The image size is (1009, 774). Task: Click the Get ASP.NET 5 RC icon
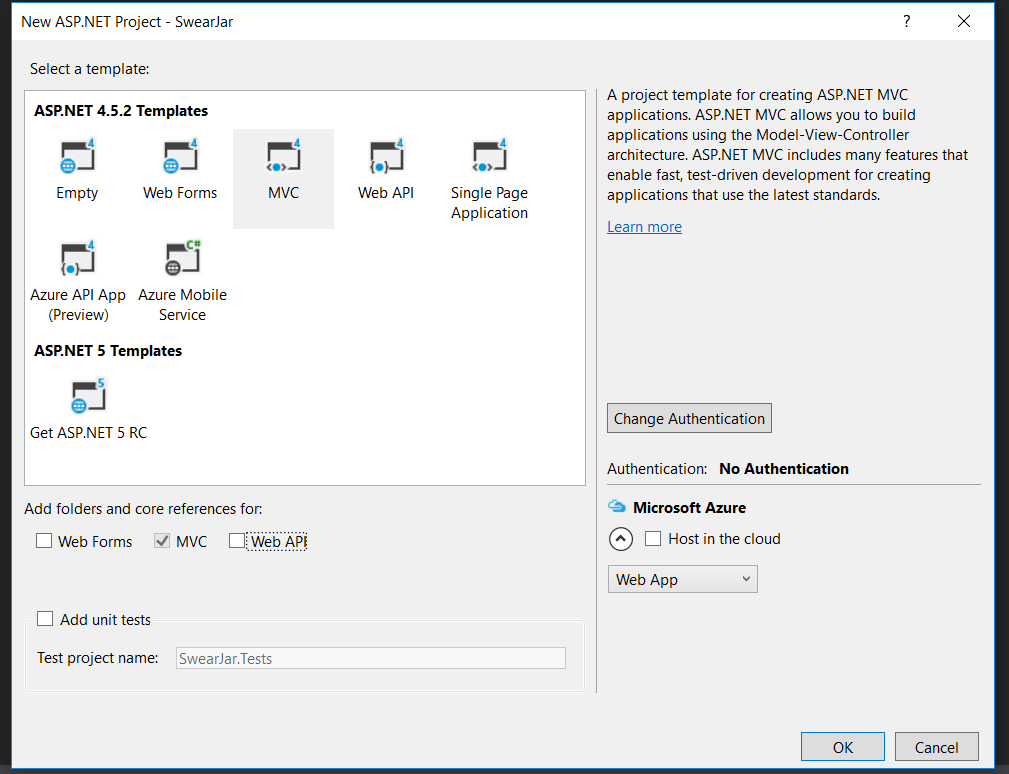[x=88, y=394]
